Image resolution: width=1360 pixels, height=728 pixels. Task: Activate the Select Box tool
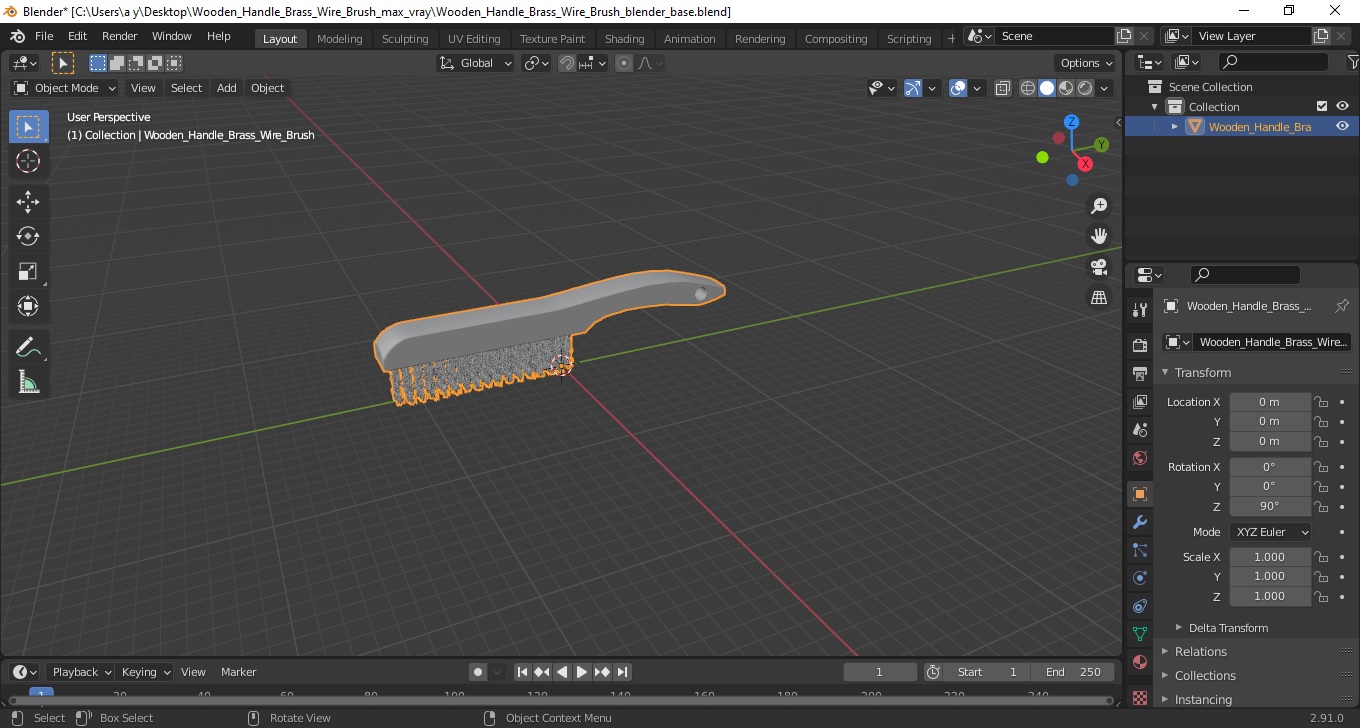pyautogui.click(x=28, y=127)
